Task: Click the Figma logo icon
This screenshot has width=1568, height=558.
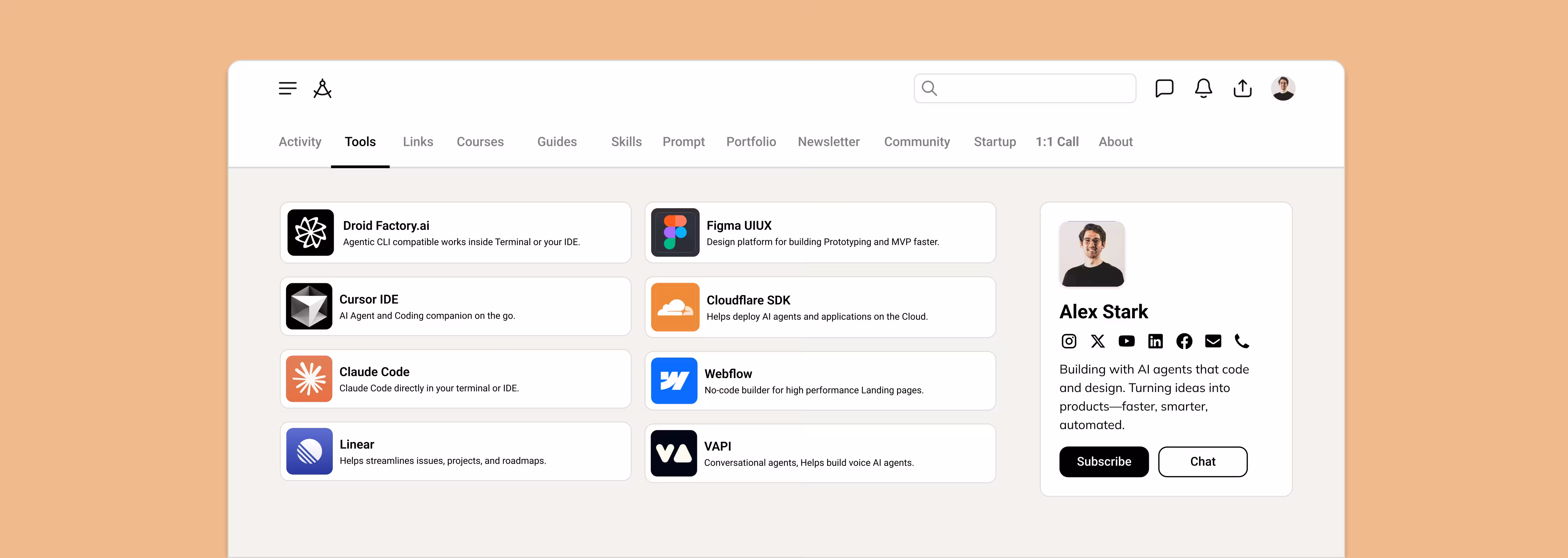Action: tap(675, 233)
